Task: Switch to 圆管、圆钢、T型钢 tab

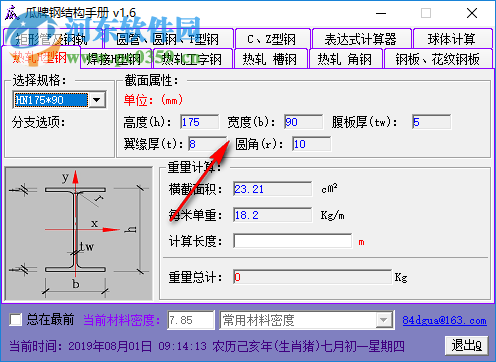Action: click(x=168, y=39)
